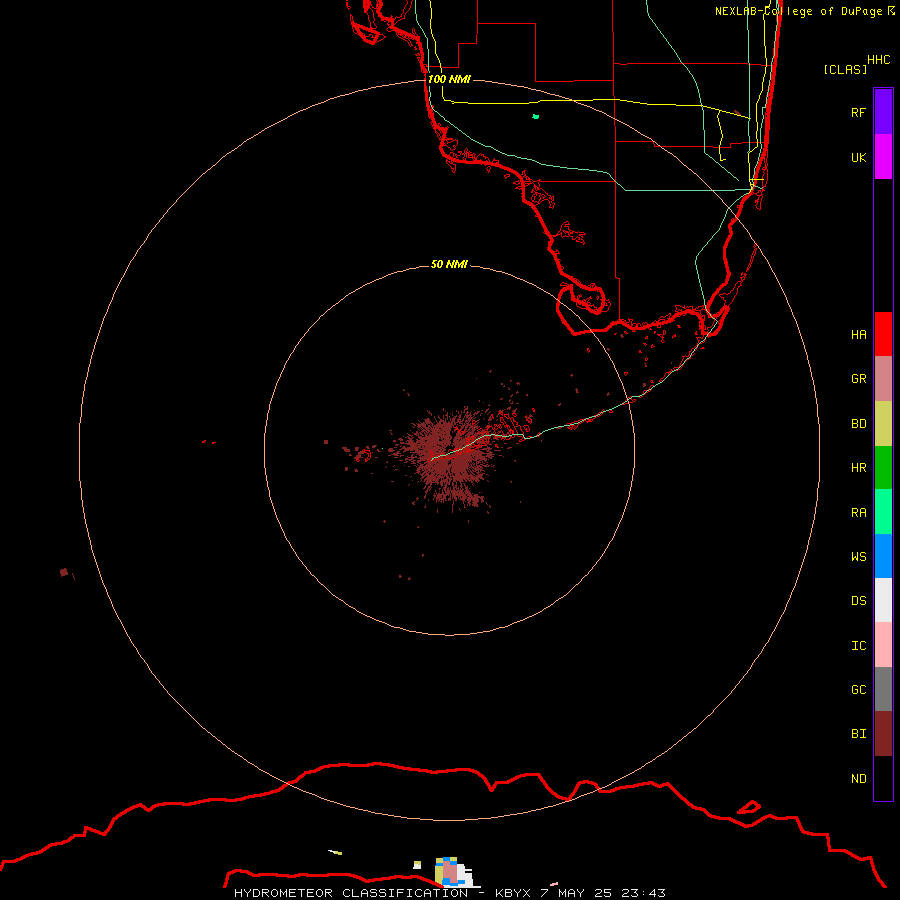
Task: Click the HHC product code label
Action: (878, 60)
